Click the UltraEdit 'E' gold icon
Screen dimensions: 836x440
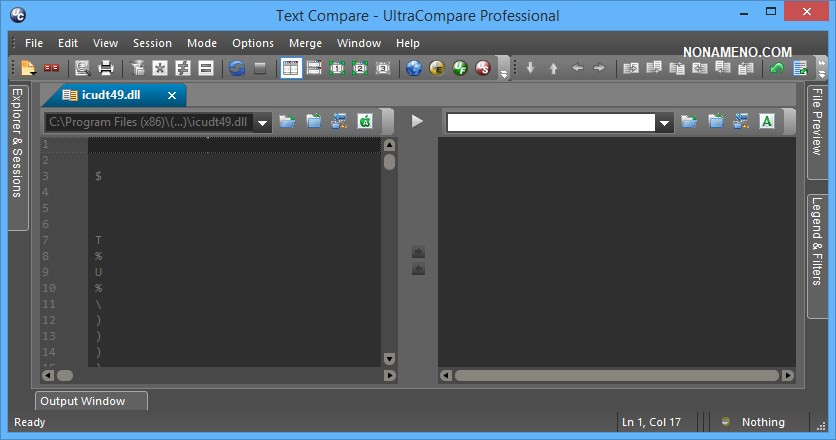[437, 69]
